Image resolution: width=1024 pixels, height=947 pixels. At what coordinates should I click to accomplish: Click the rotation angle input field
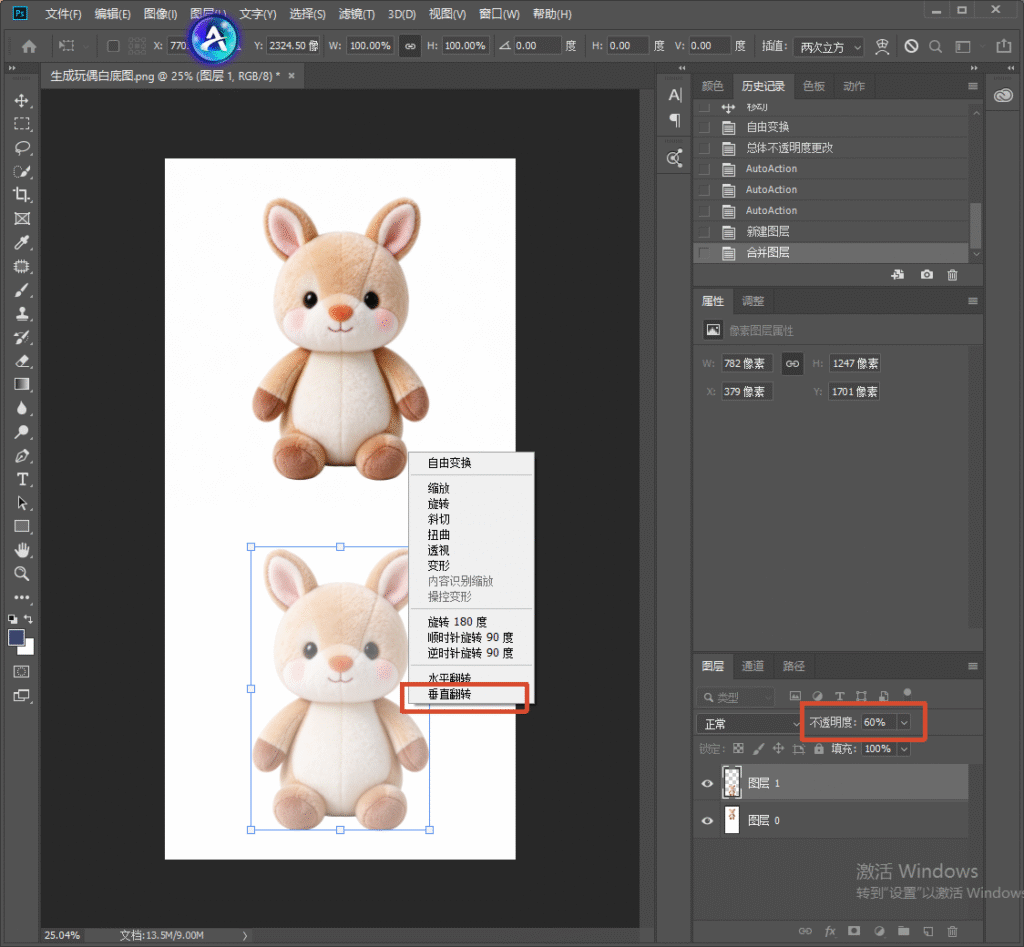536,46
